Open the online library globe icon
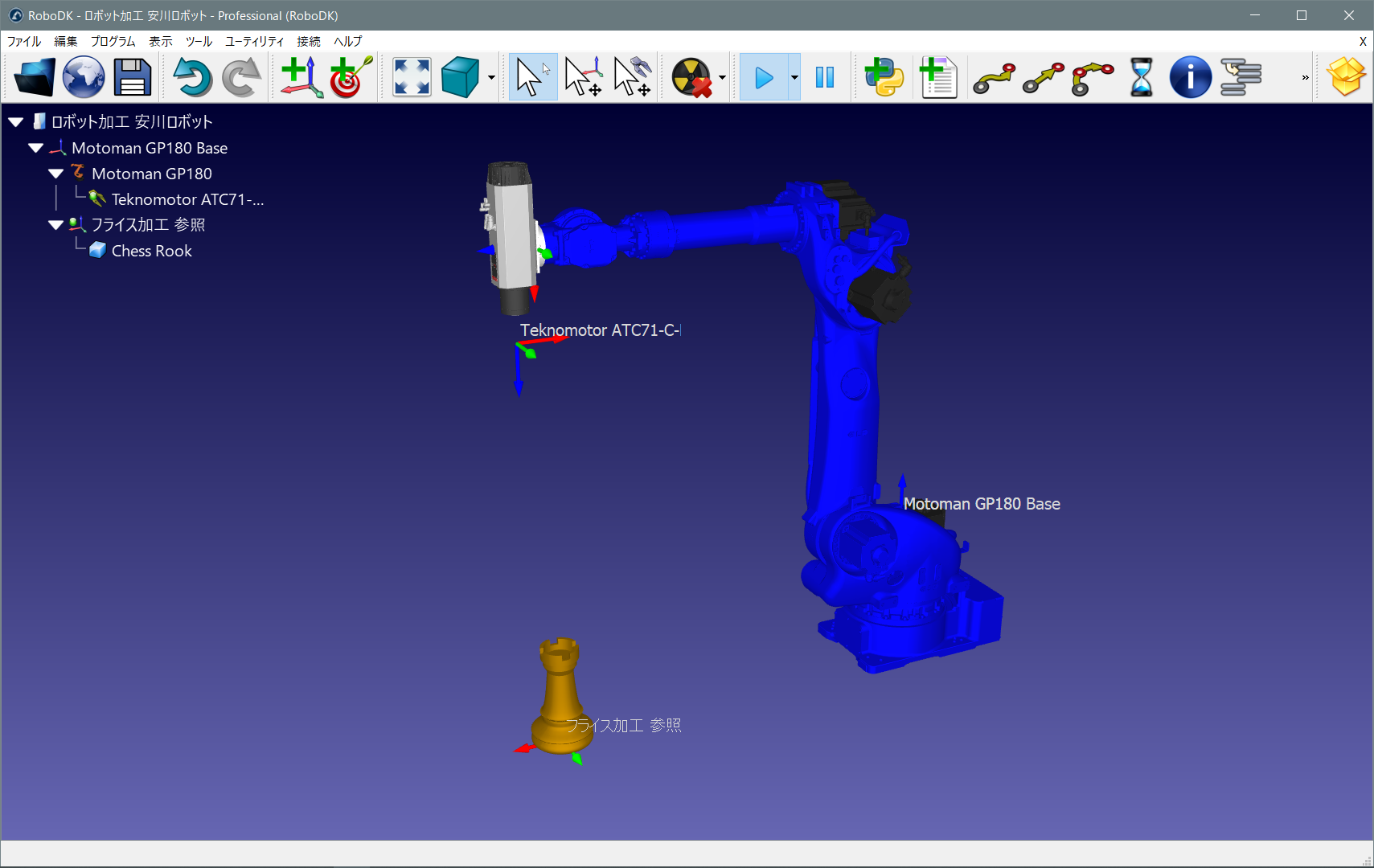Screen dimensions: 1374x868 [84, 78]
